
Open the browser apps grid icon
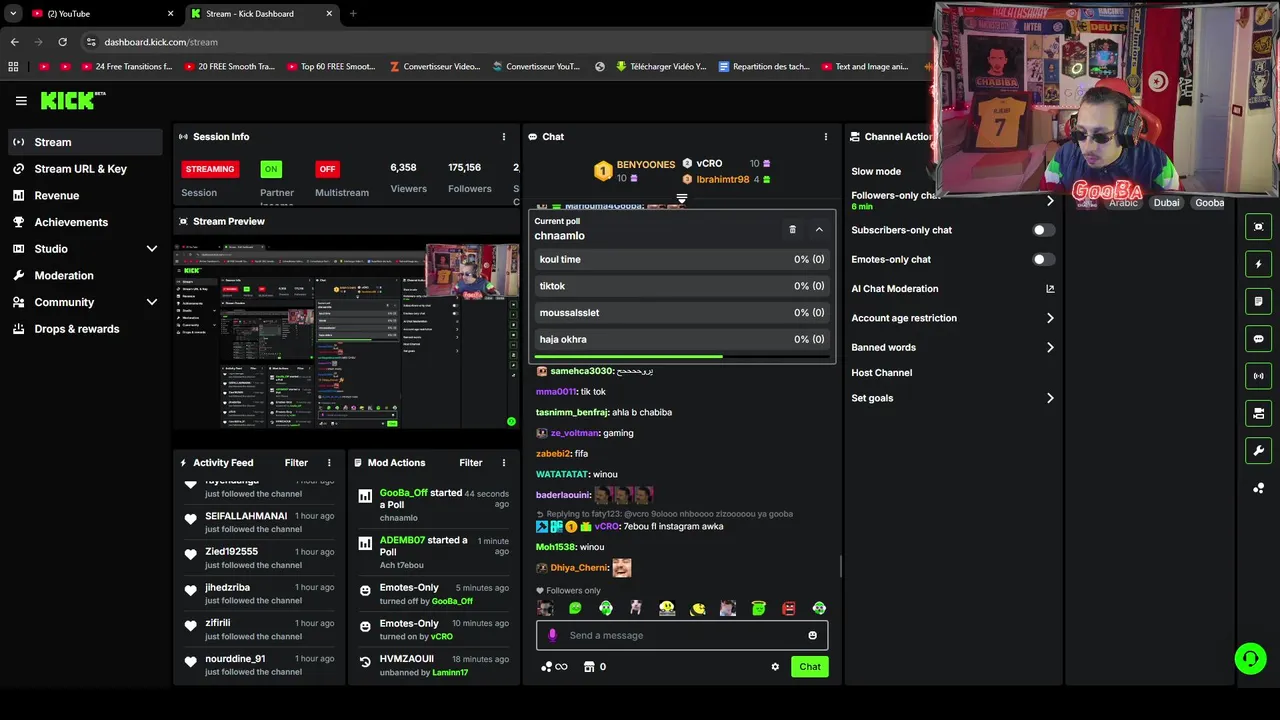point(13,67)
